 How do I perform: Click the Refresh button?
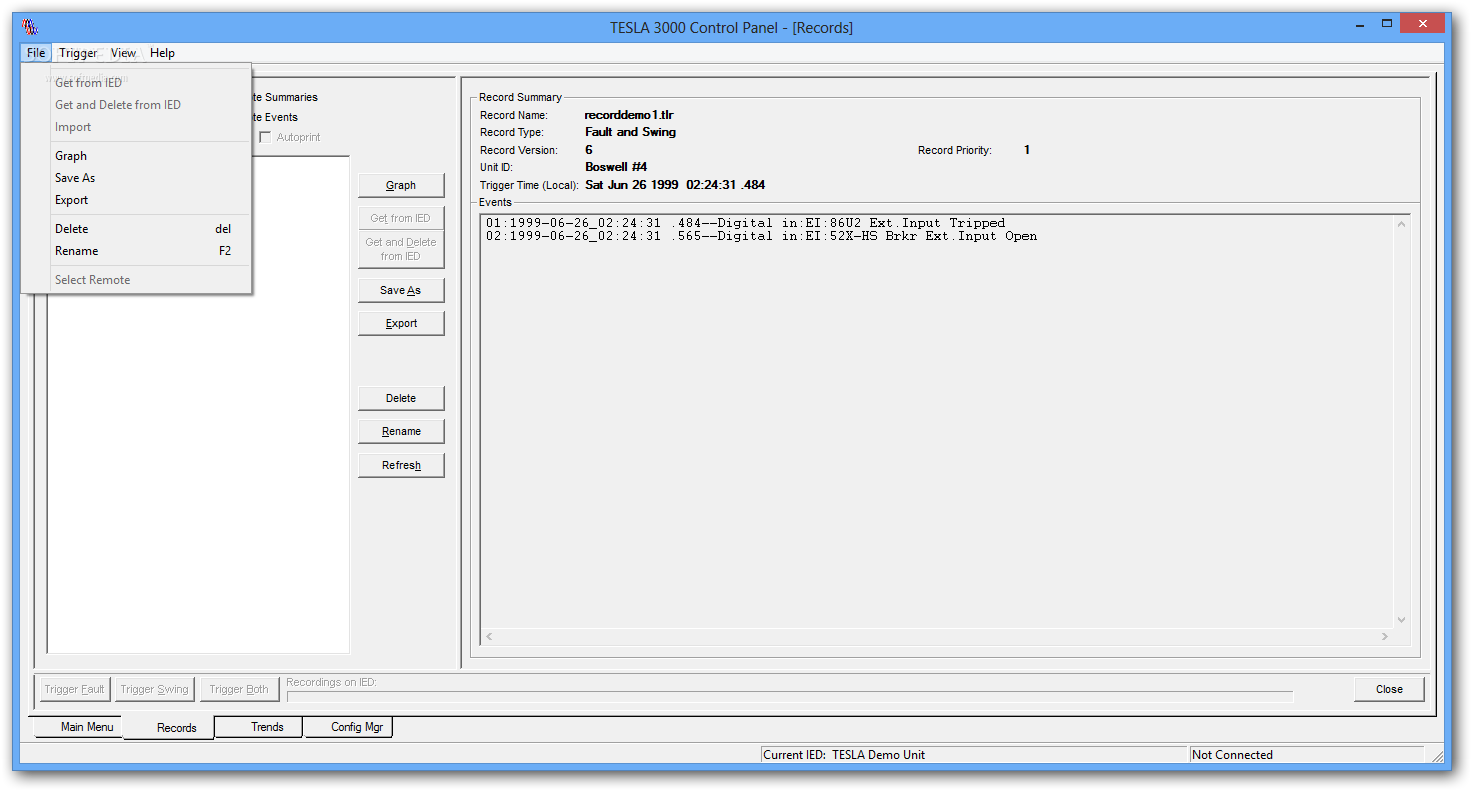coord(401,465)
